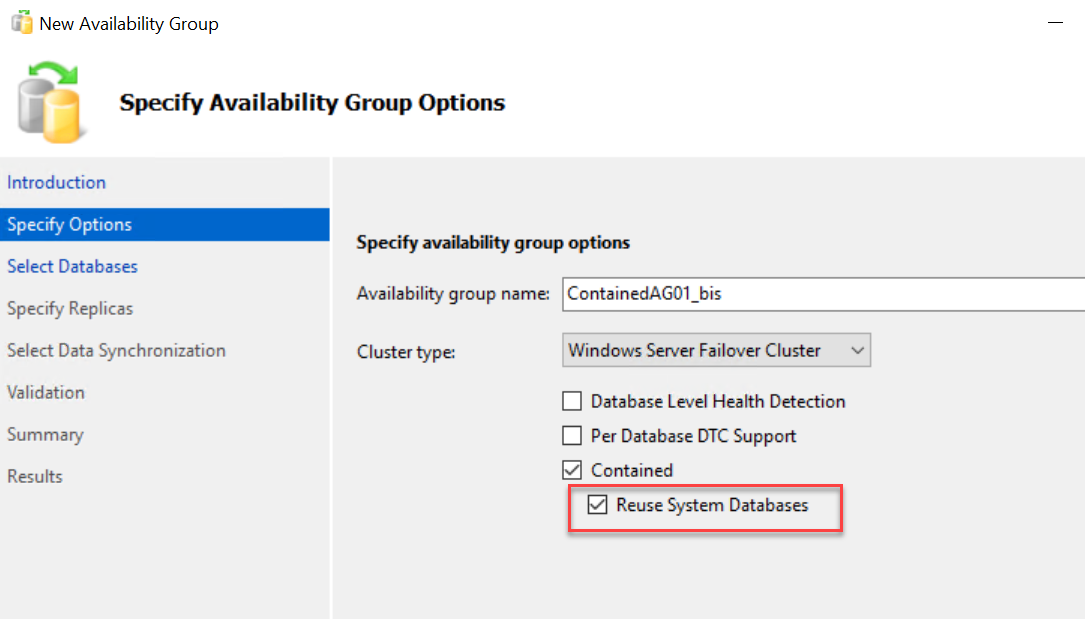
Task: Minimize the New Availability Group window
Action: pos(1053,22)
